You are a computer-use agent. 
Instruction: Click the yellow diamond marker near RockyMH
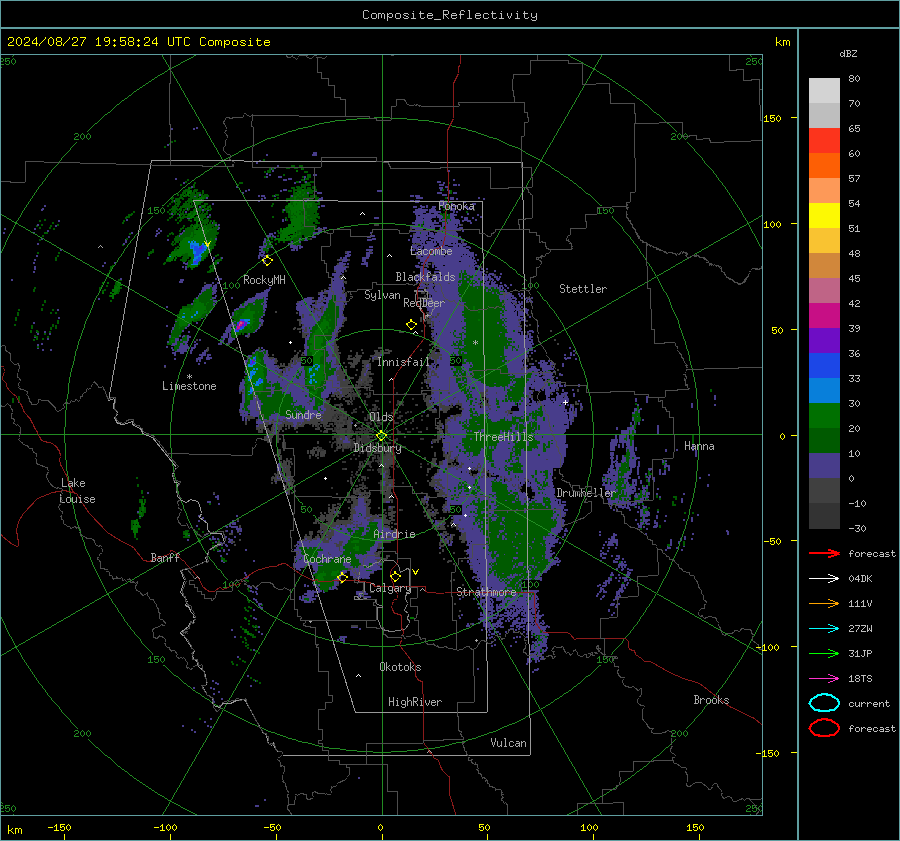click(x=267, y=261)
